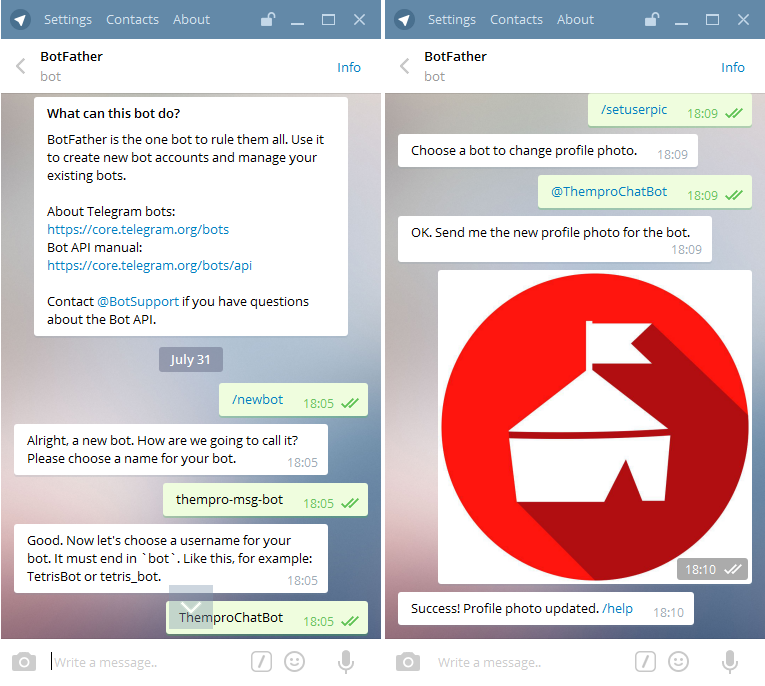
Task: Open bot commands slash icon in left window
Action: pyautogui.click(x=262, y=662)
